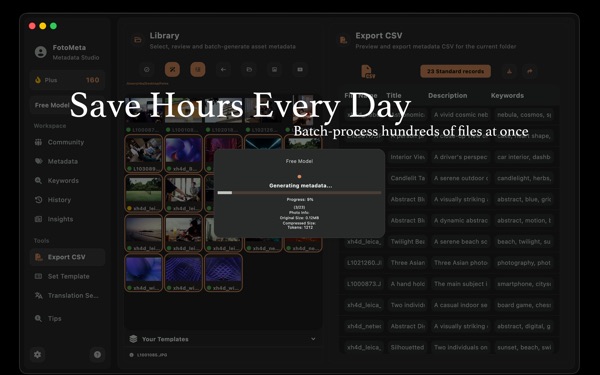Click the Description column header
The height and width of the screenshot is (375, 600).
point(447,96)
